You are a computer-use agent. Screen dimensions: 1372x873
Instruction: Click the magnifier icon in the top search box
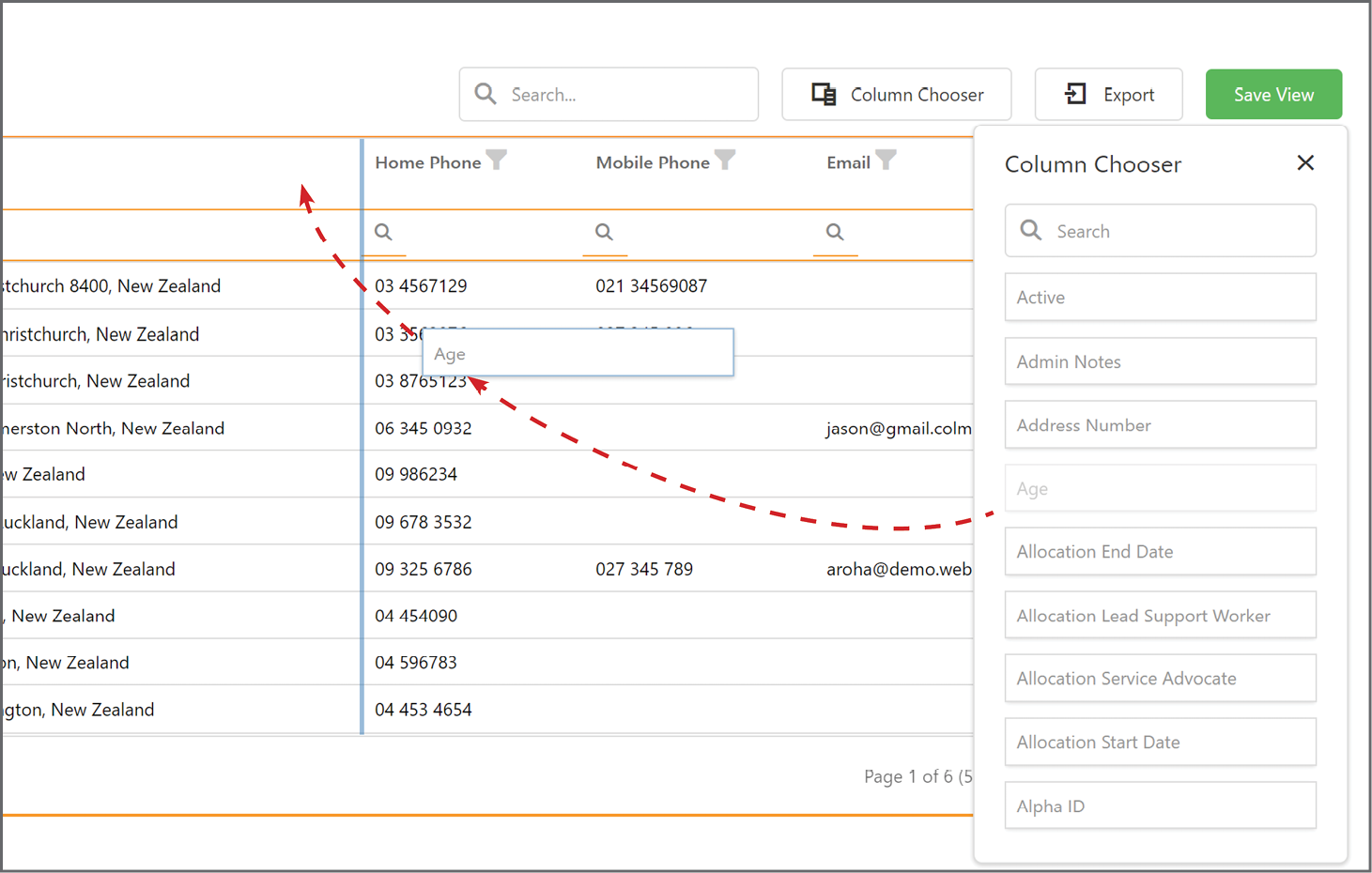486,94
